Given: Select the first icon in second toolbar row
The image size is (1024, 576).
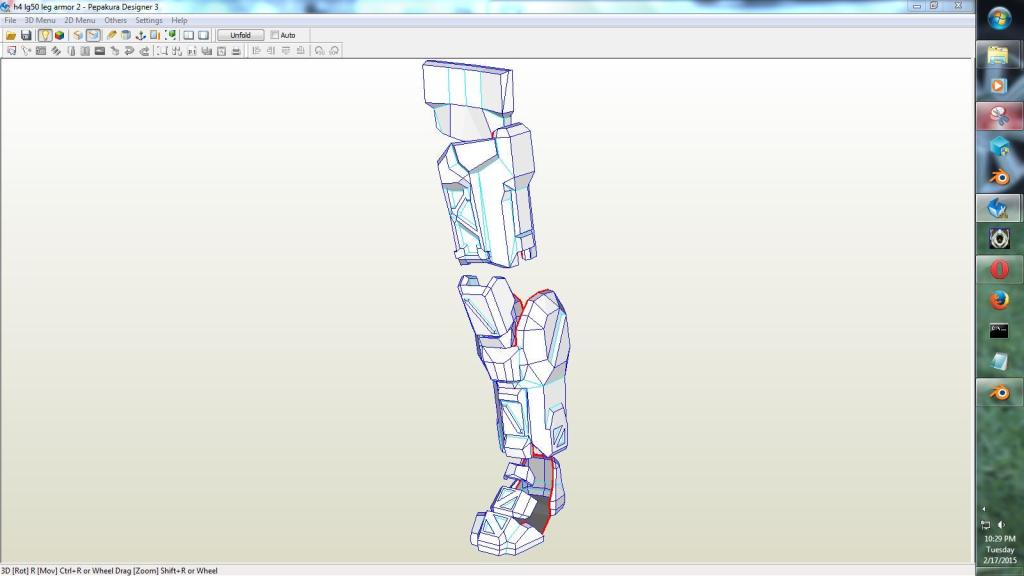Looking at the screenshot, I should pos(11,51).
